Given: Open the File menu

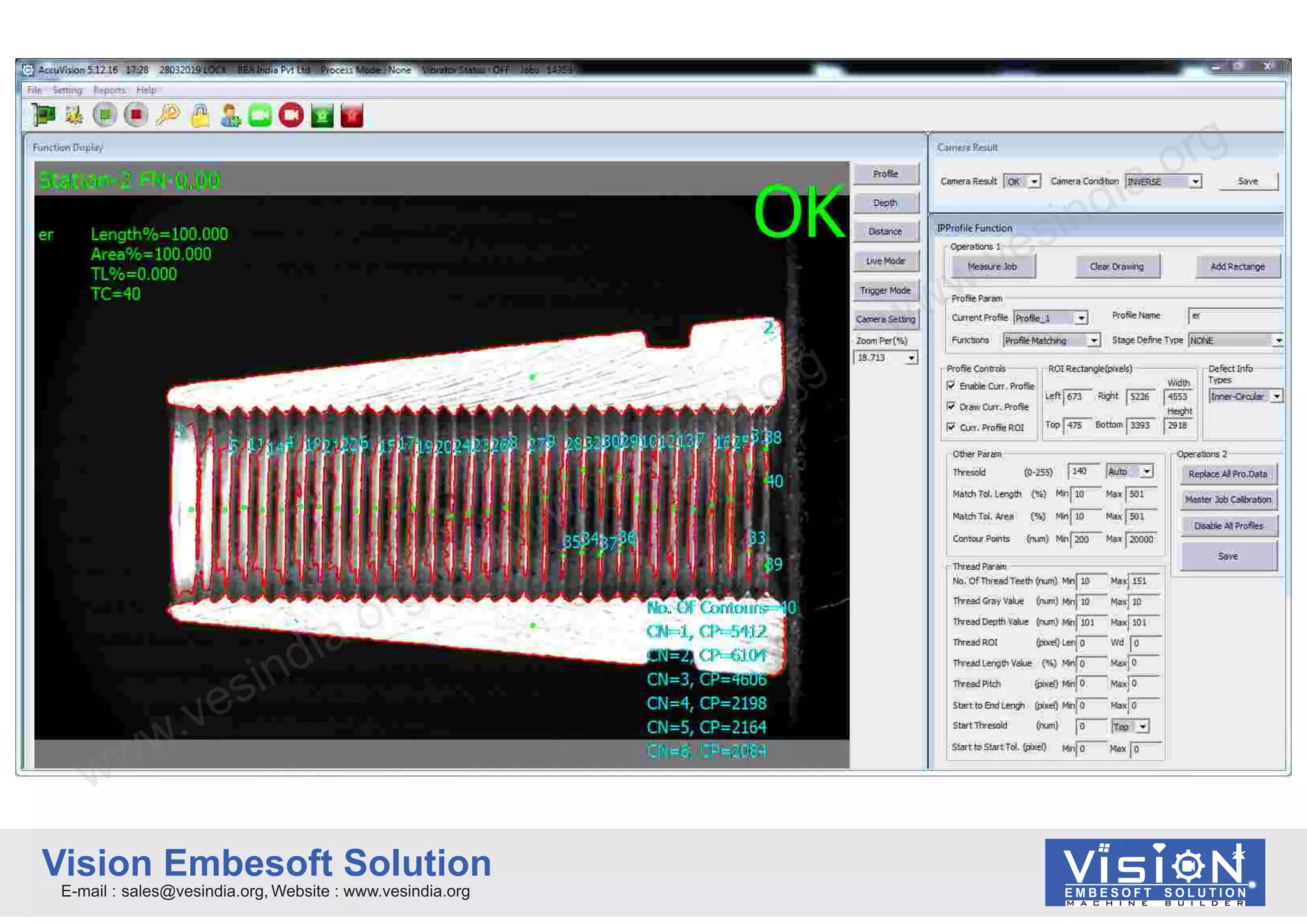Looking at the screenshot, I should [34, 90].
